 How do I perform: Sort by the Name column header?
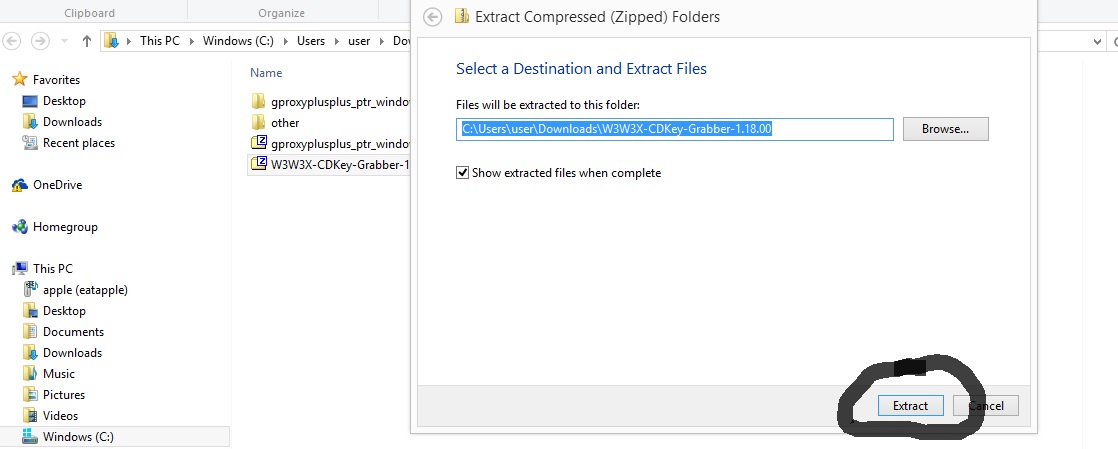[x=266, y=73]
